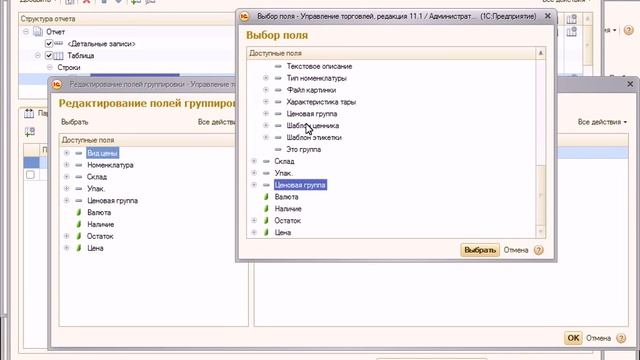Expand the Шаблон этикетки node
Image resolution: width=640 pixels, height=360 pixels.
tap(266, 137)
